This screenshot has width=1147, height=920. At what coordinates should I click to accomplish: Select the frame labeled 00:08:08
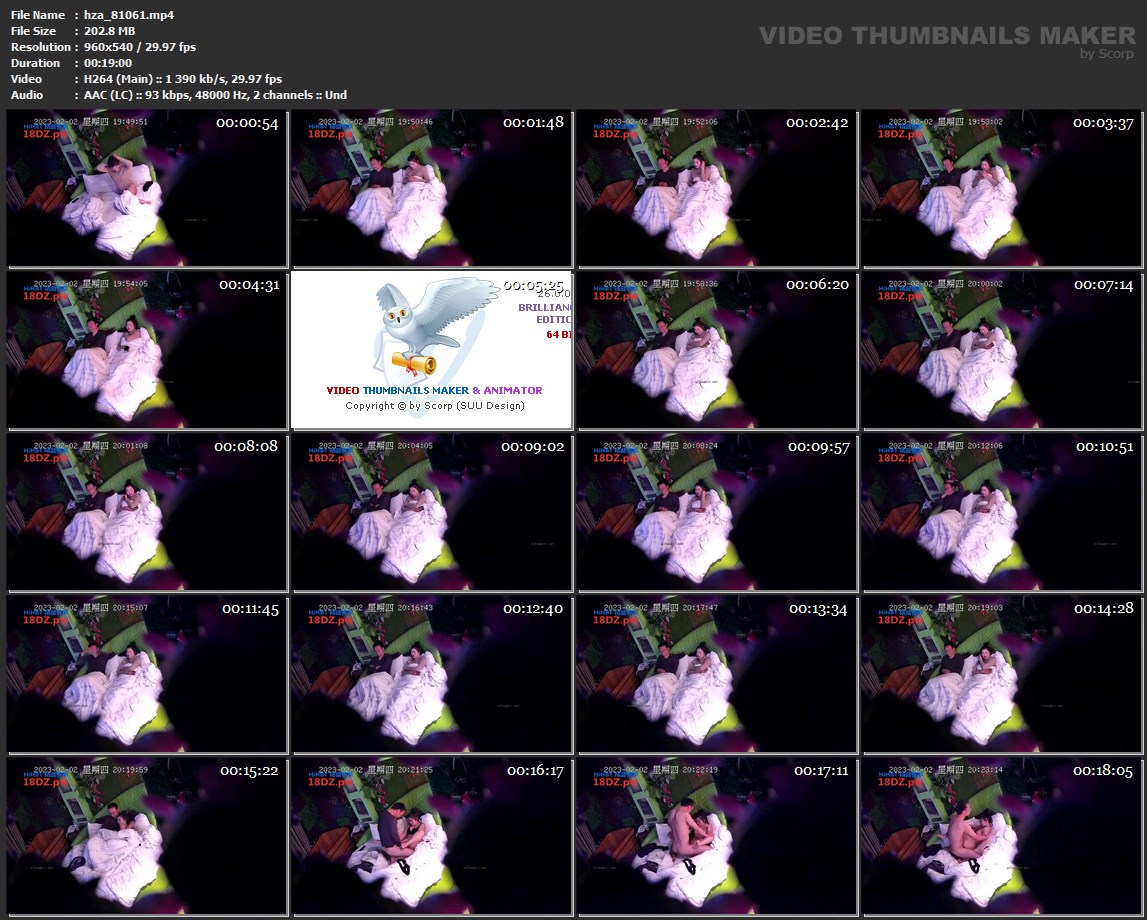click(147, 513)
